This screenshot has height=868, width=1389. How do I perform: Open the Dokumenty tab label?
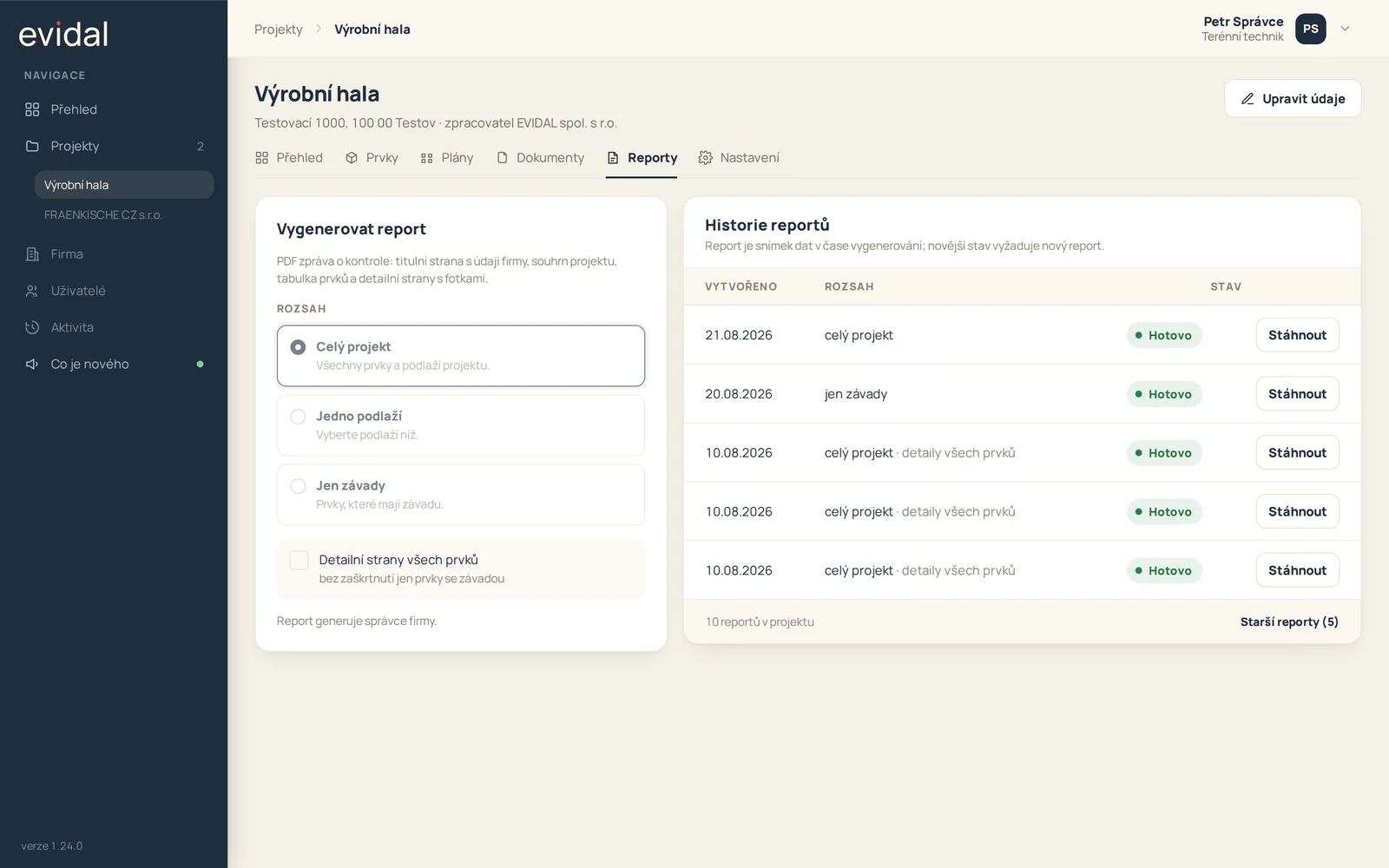550,158
